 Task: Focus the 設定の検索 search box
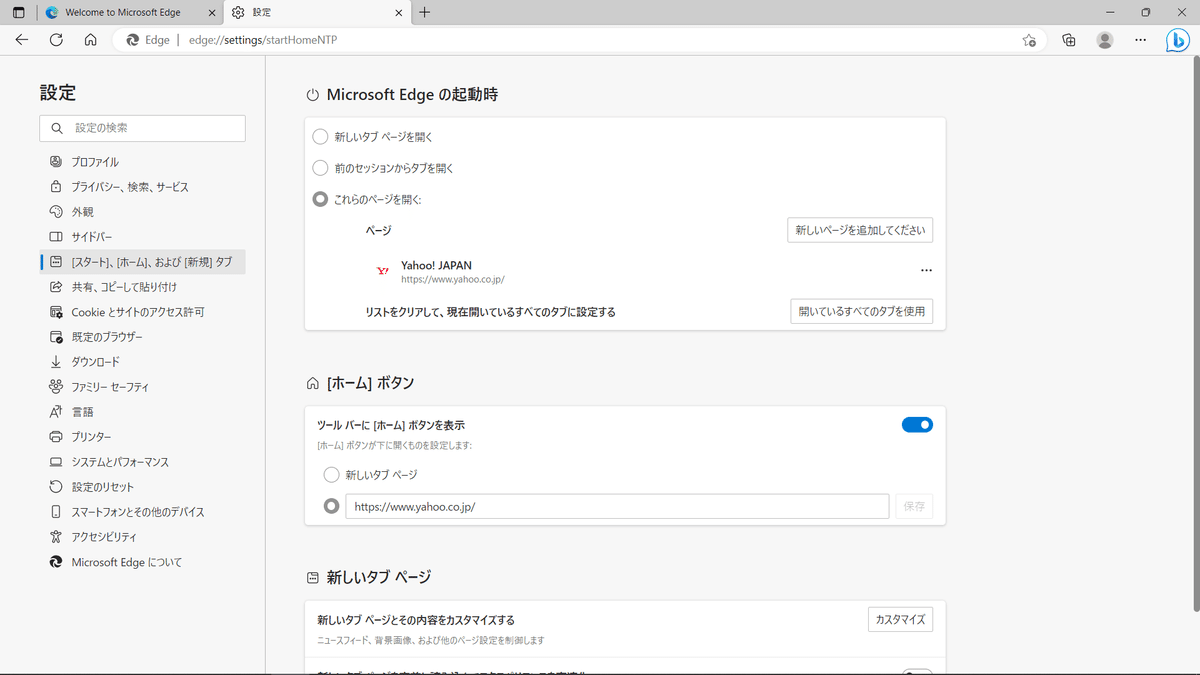tap(142, 128)
